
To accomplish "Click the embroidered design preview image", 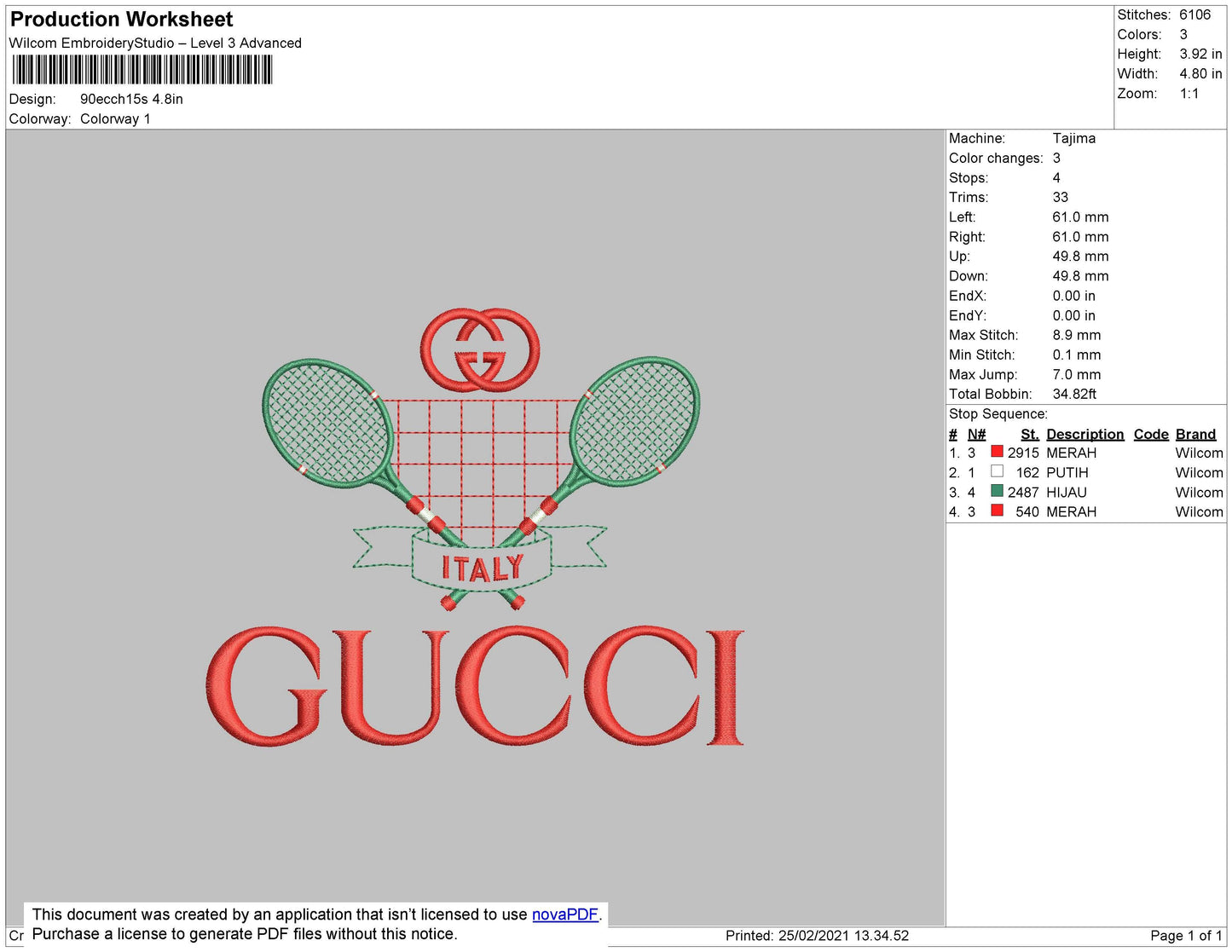I will [x=476, y=528].
